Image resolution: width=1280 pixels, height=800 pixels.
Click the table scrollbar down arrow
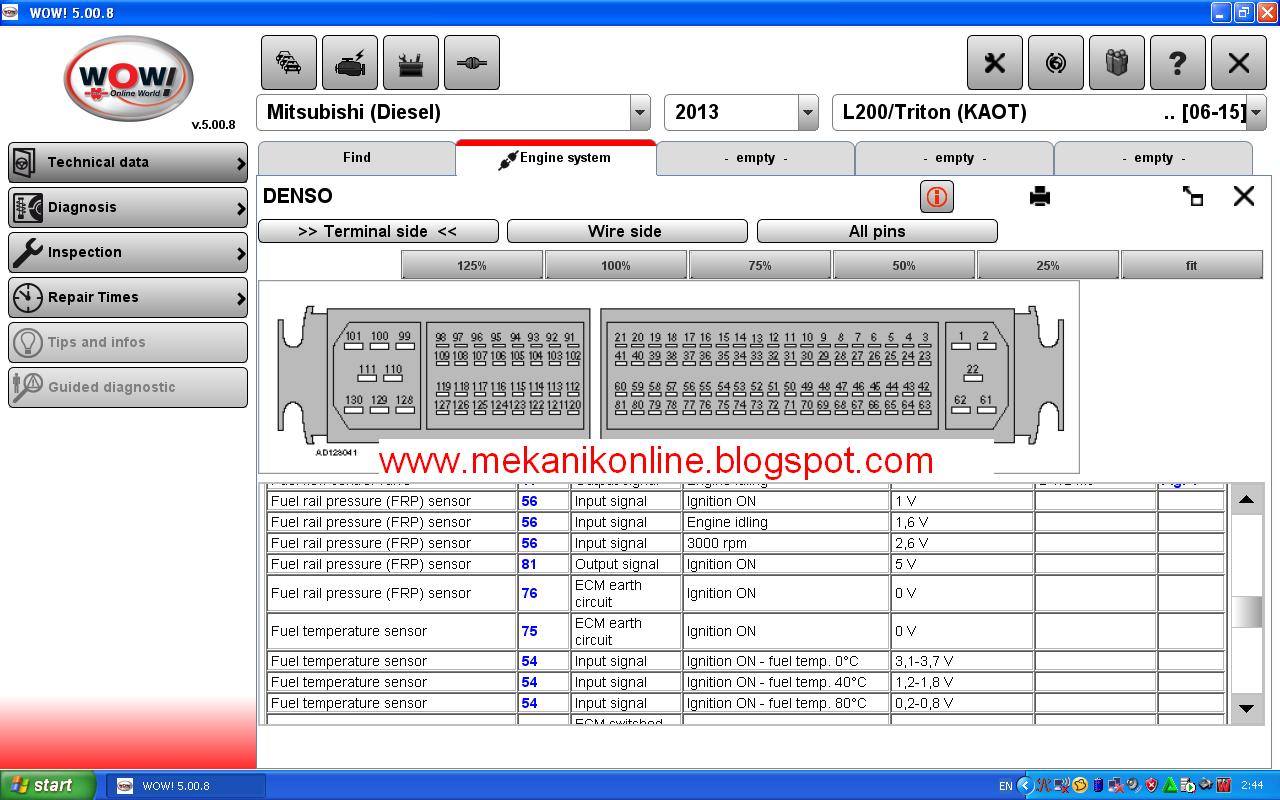(1246, 708)
